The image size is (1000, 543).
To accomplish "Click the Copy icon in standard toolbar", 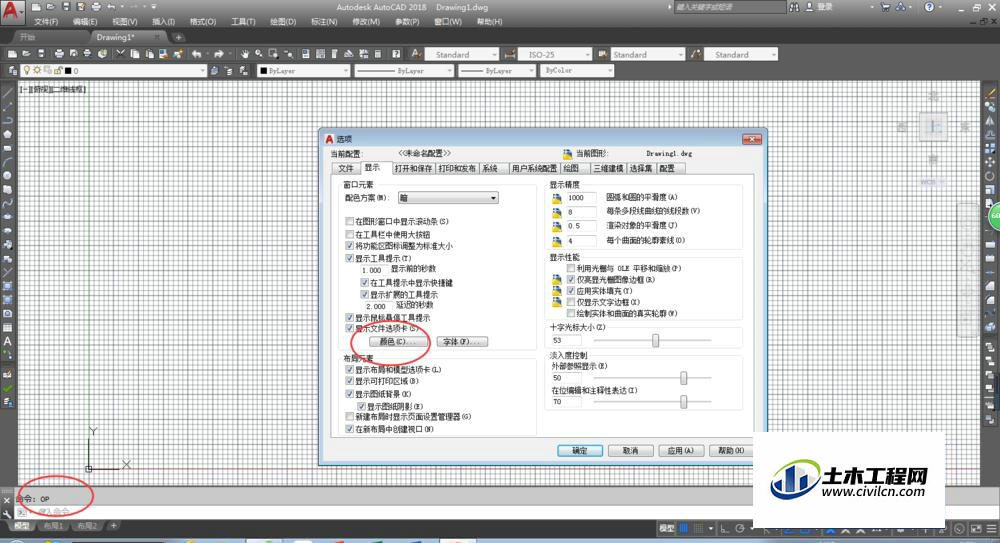I will coord(135,54).
